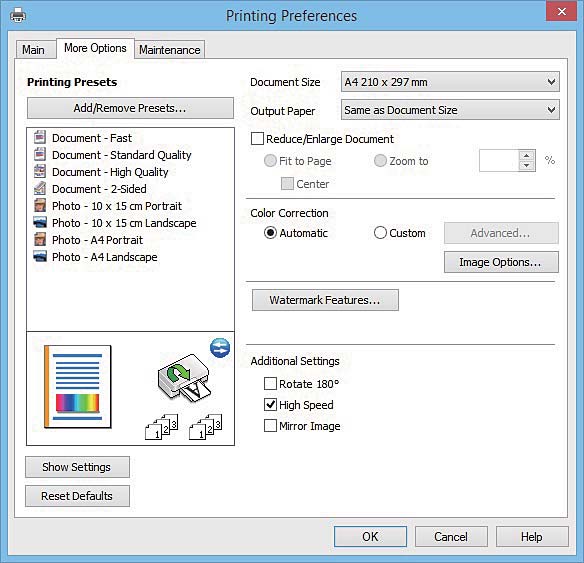Open the Document Size dropdown
Image resolution: width=584 pixels, height=563 pixels.
click(450, 82)
